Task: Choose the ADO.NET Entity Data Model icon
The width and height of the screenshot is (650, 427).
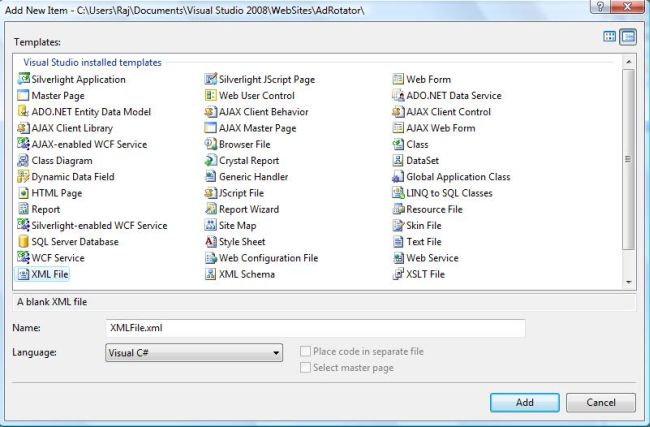Action: [x=23, y=112]
